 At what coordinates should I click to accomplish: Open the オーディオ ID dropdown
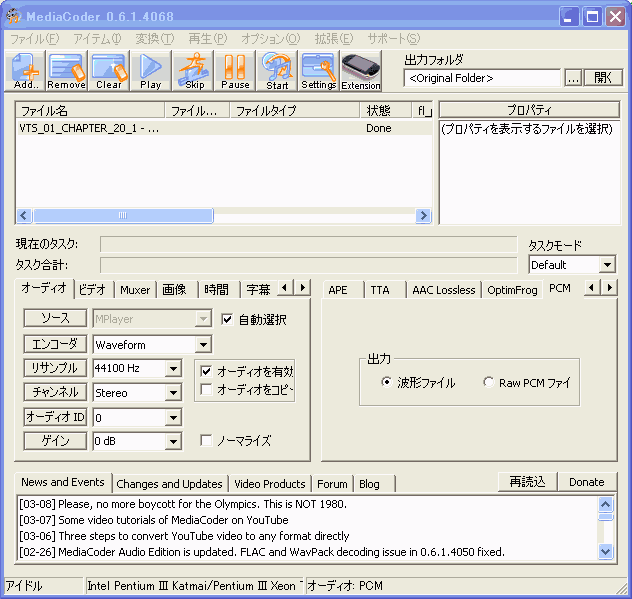click(x=173, y=418)
